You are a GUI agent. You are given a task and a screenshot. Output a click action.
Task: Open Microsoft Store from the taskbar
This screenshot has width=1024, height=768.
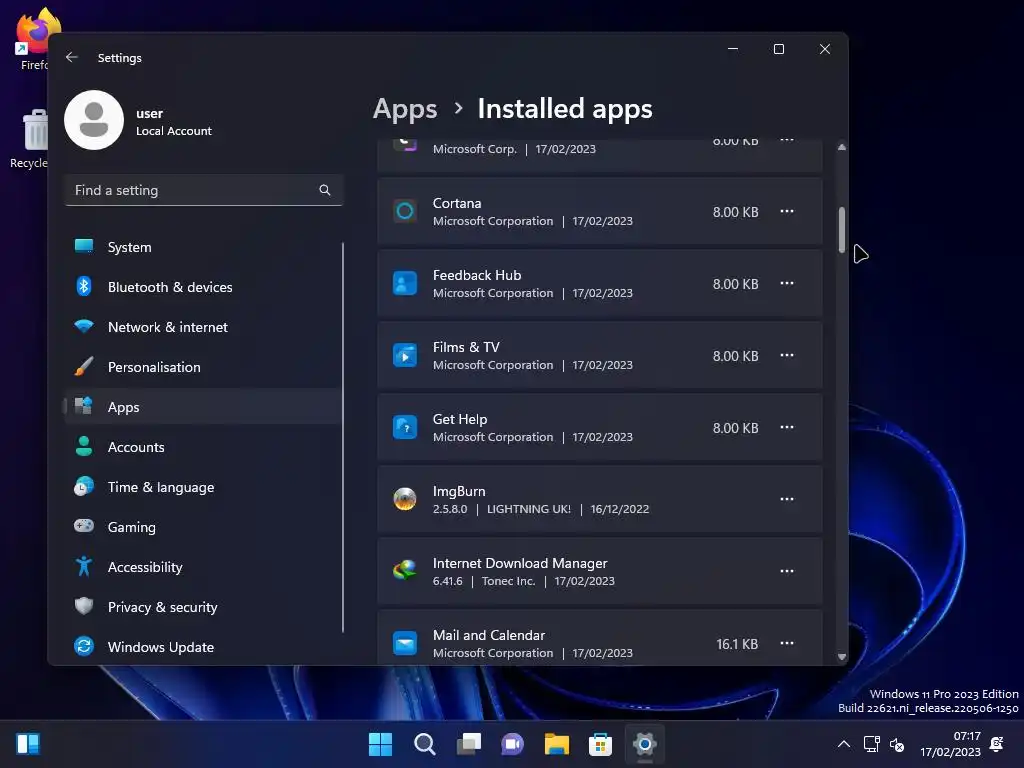pos(601,744)
